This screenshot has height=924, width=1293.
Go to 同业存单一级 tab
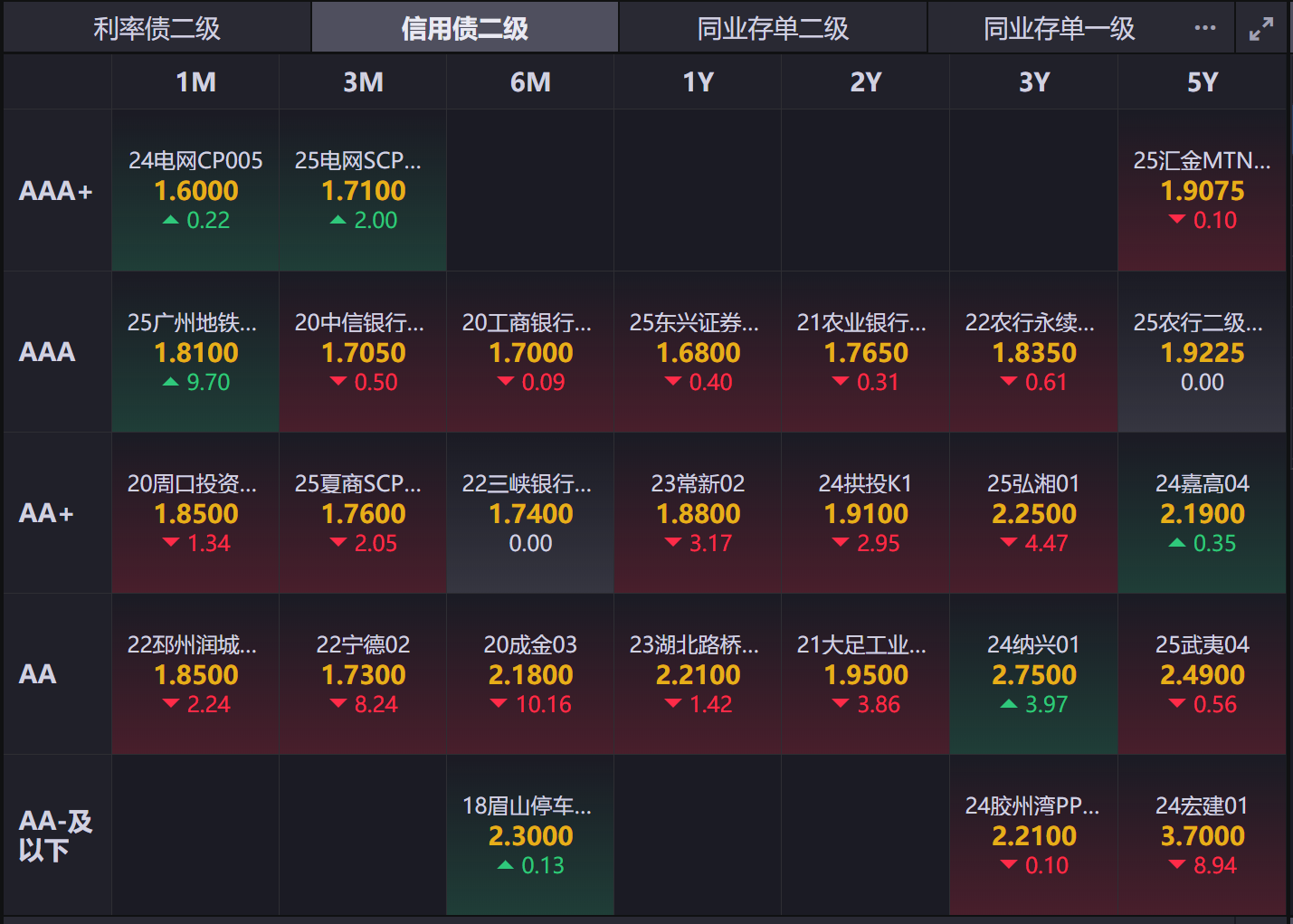coord(1059,28)
